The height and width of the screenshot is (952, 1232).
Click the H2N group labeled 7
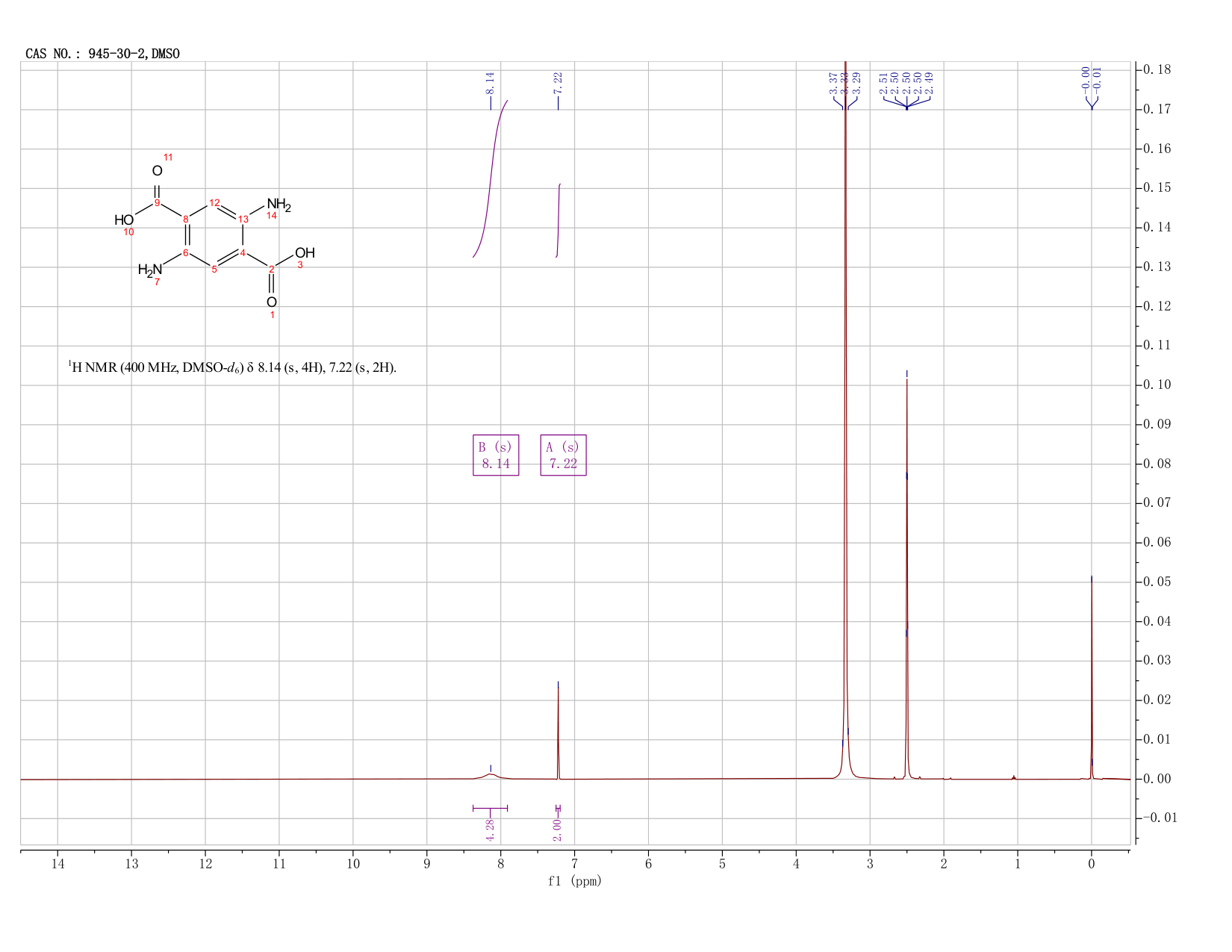tap(149, 270)
